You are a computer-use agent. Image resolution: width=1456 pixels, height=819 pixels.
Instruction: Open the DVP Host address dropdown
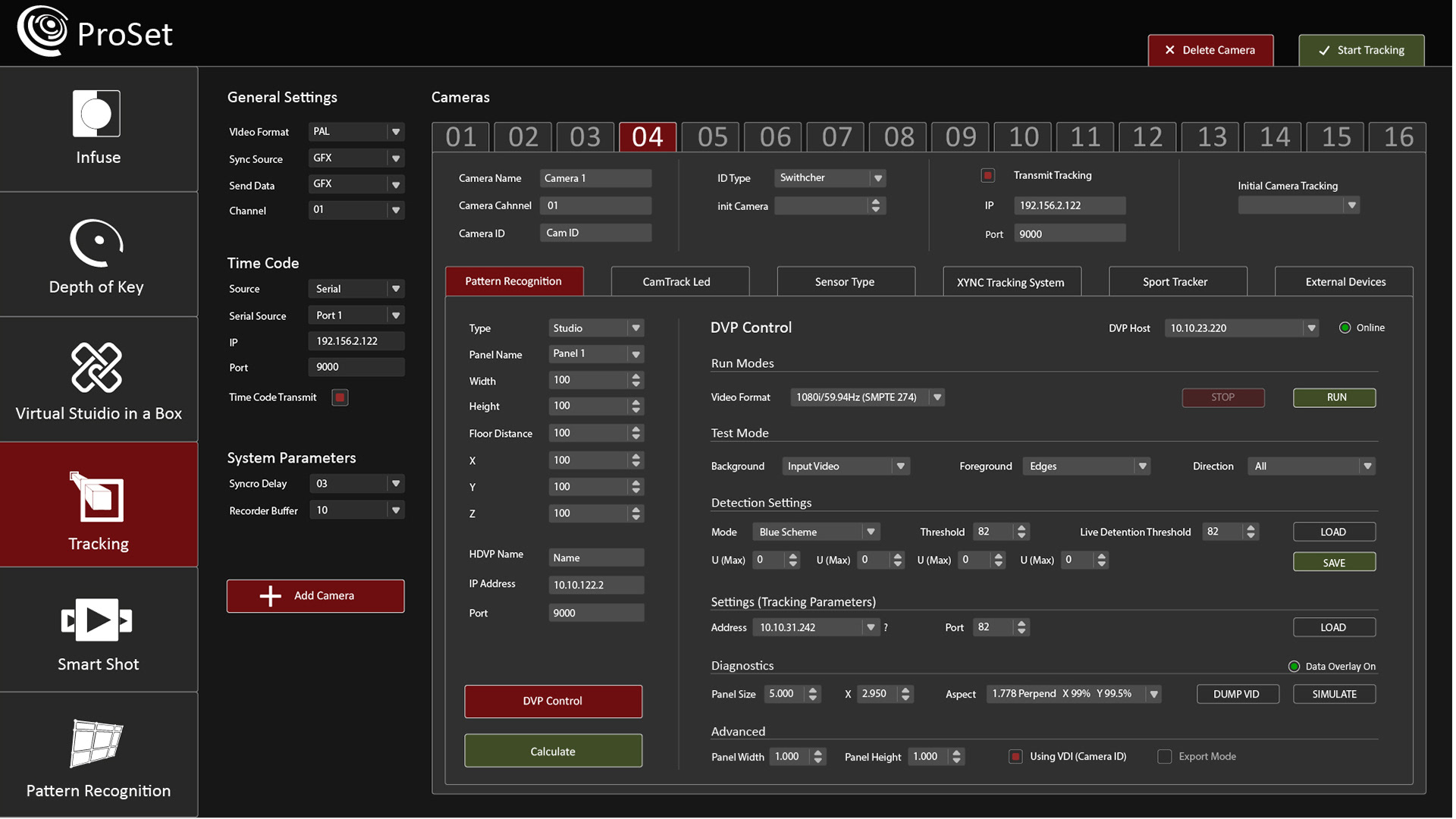click(x=1310, y=328)
